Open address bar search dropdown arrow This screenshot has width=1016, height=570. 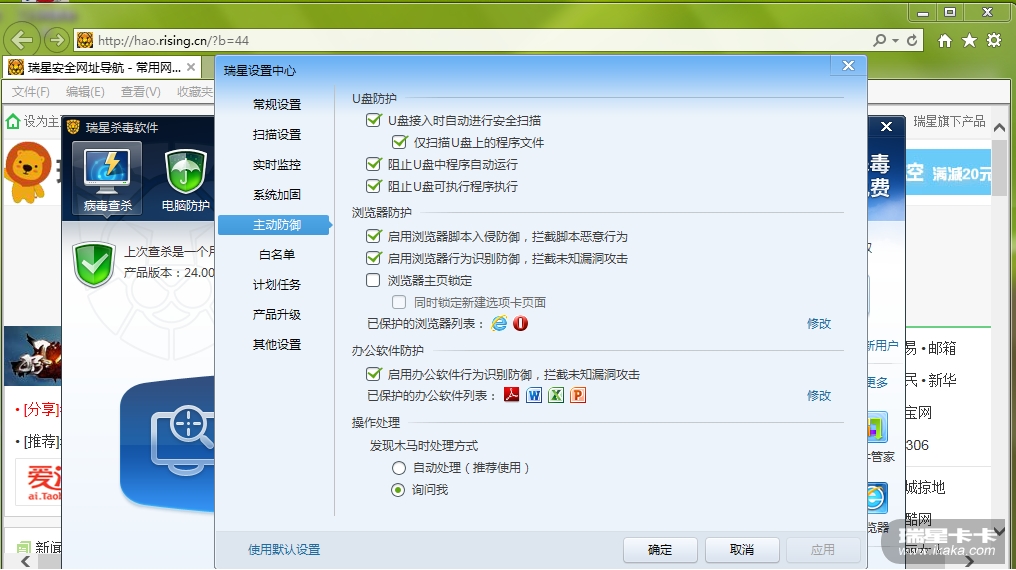click(x=895, y=40)
